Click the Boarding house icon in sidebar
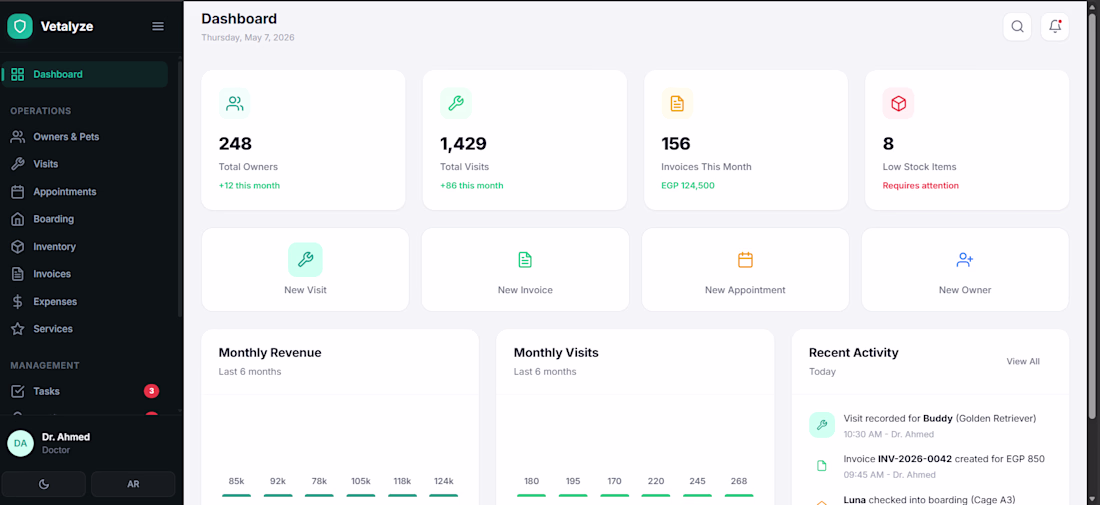This screenshot has height=505, width=1100. click(x=18, y=219)
